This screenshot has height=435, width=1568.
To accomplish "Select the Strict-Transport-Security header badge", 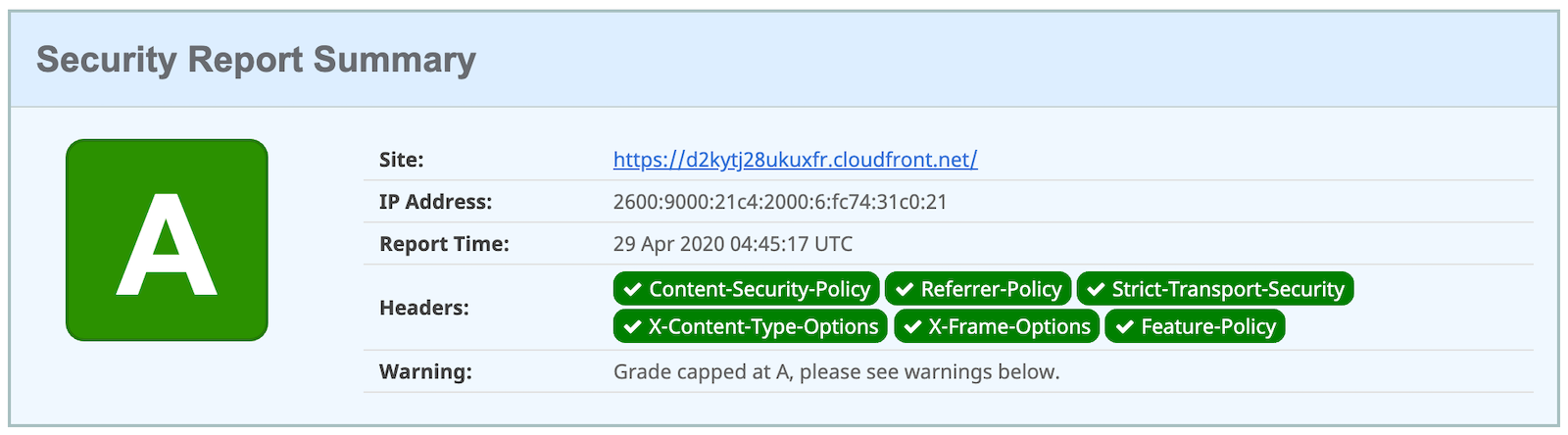I will 1215,289.
